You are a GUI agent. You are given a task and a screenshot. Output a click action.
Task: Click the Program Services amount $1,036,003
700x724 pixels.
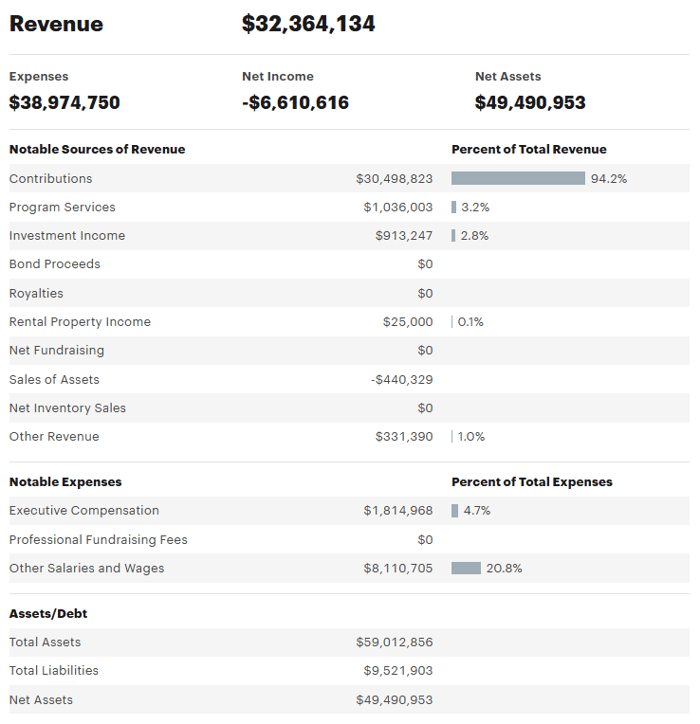coord(398,207)
